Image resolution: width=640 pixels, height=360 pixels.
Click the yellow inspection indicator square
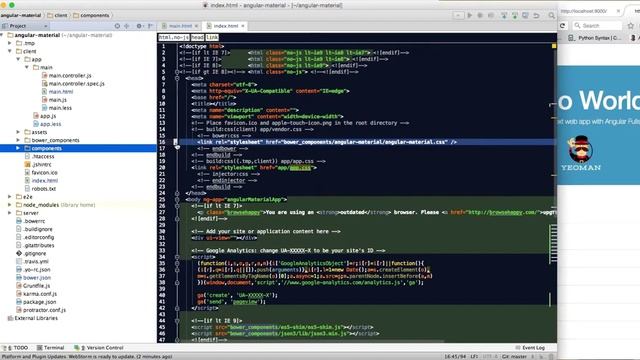click(554, 46)
